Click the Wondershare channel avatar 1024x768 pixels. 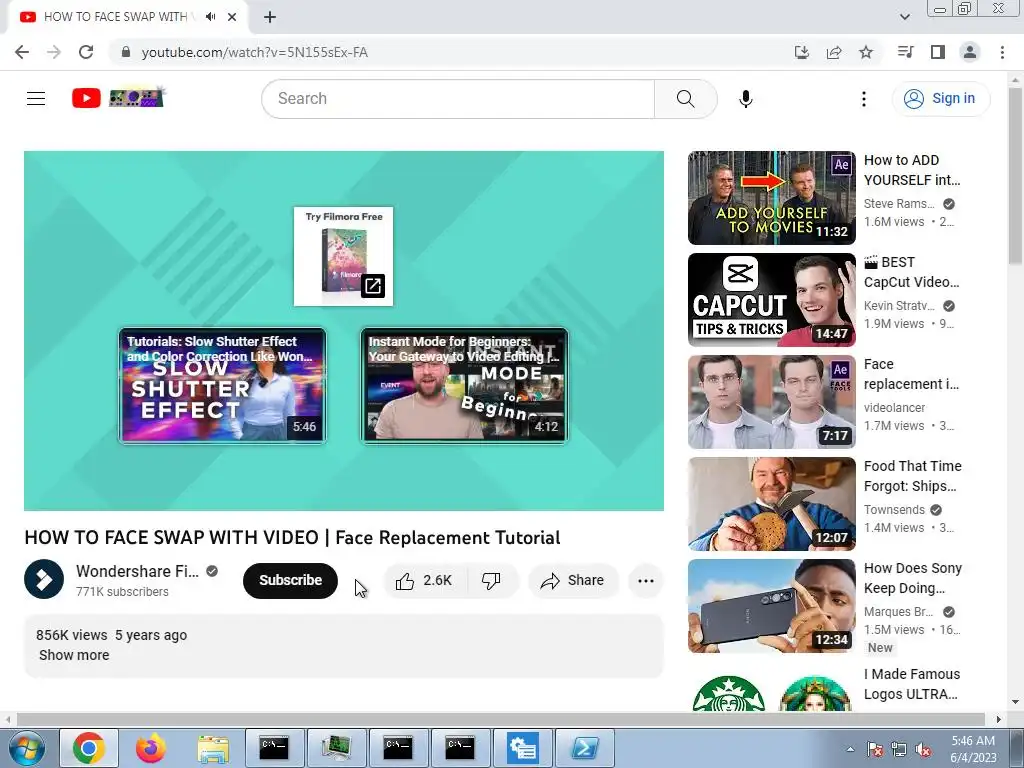tap(44, 579)
